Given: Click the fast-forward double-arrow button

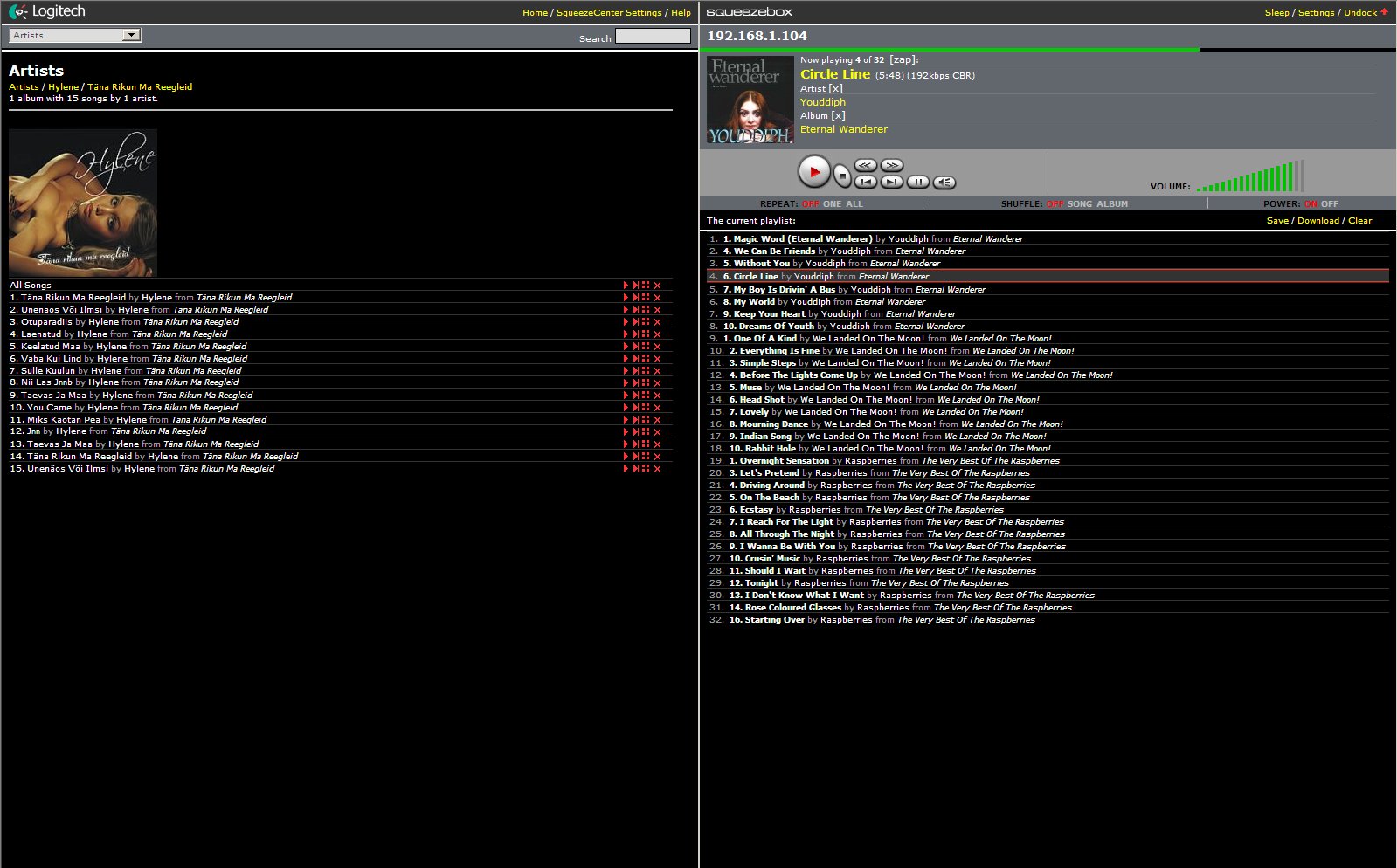Looking at the screenshot, I should [x=891, y=165].
